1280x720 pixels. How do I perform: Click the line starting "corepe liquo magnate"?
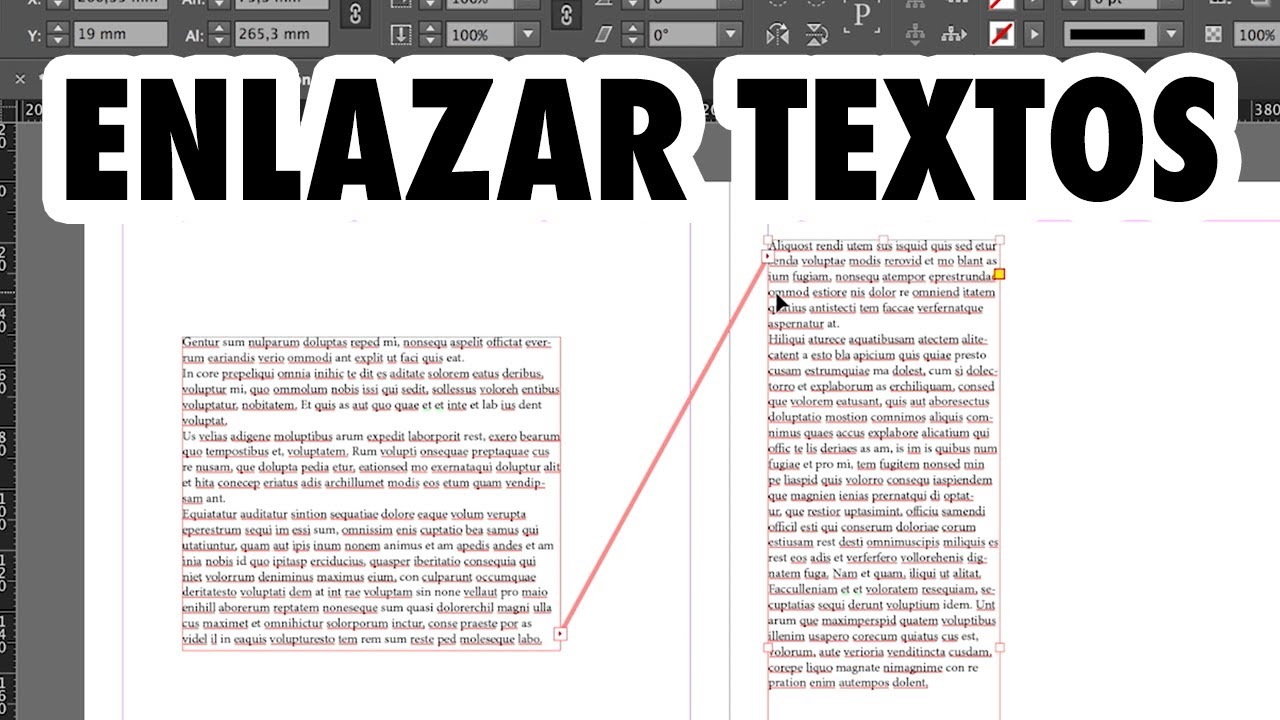pyautogui.click(x=873, y=668)
